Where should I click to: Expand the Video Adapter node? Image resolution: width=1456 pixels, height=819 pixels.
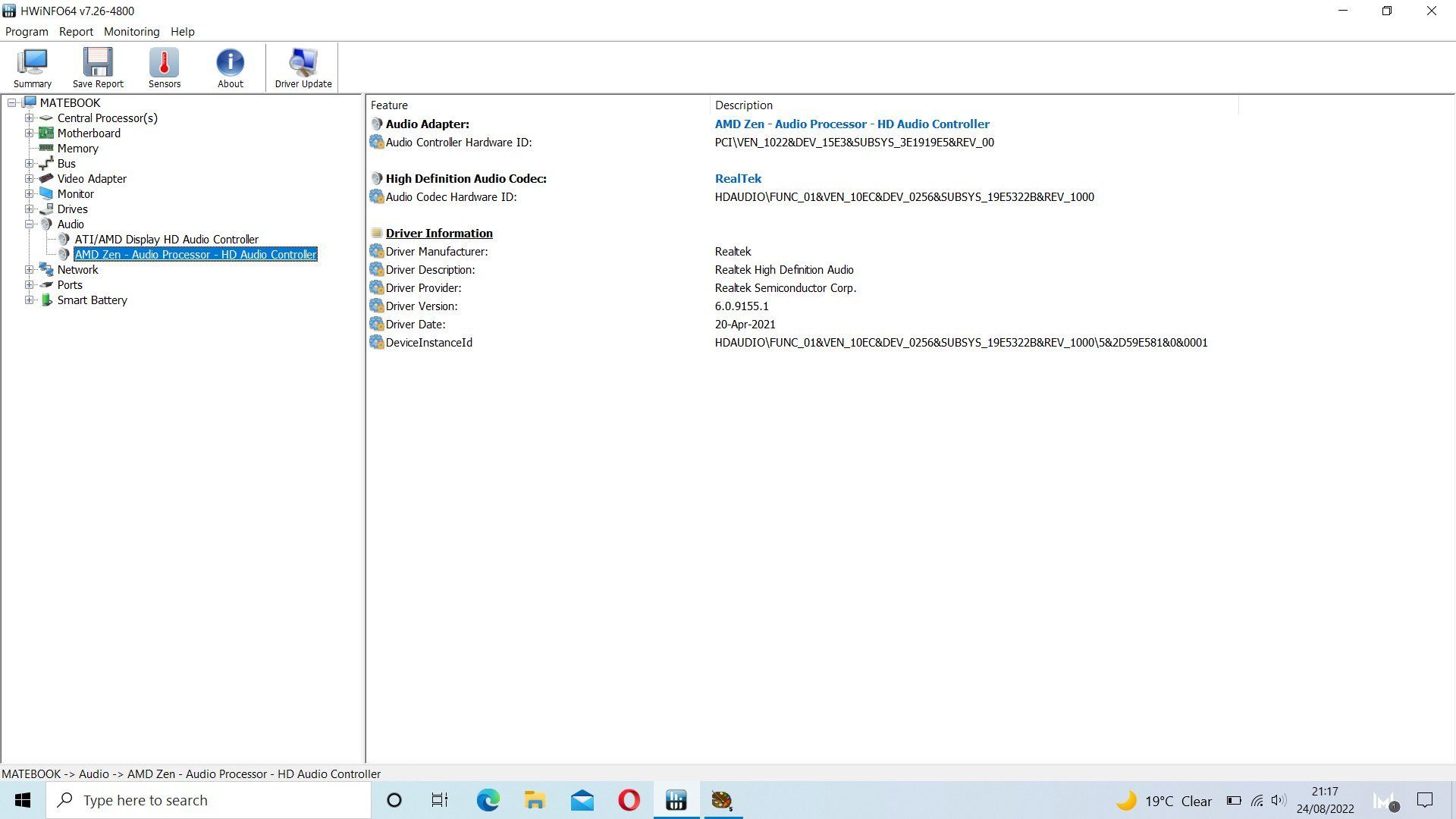pos(29,178)
